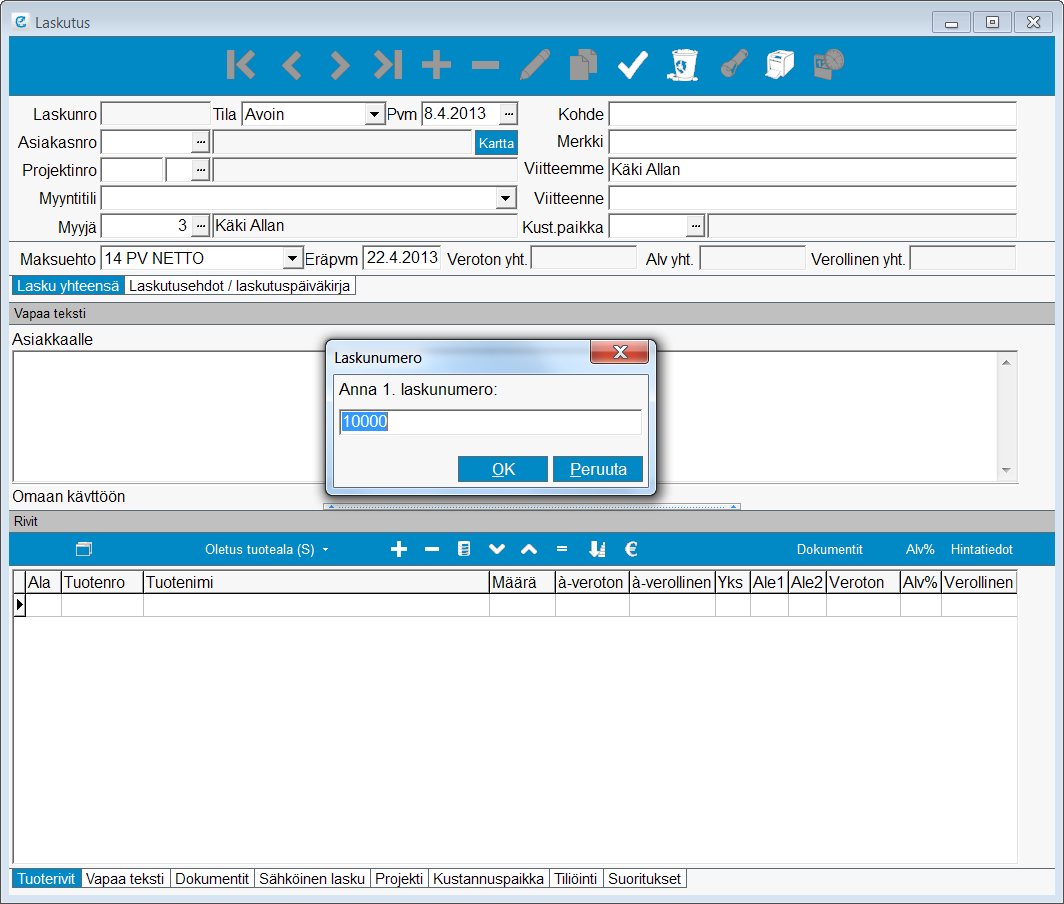Go to next invoice record
Screen dimensions: 1064x904
pos(339,65)
